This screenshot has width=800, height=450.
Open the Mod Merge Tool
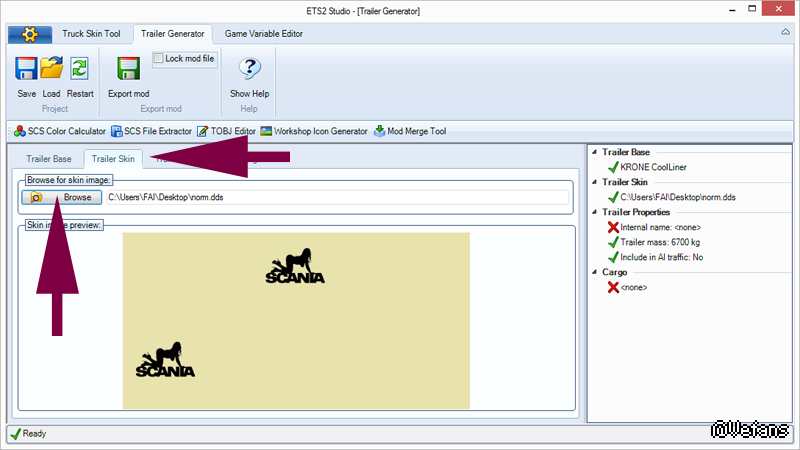click(410, 131)
